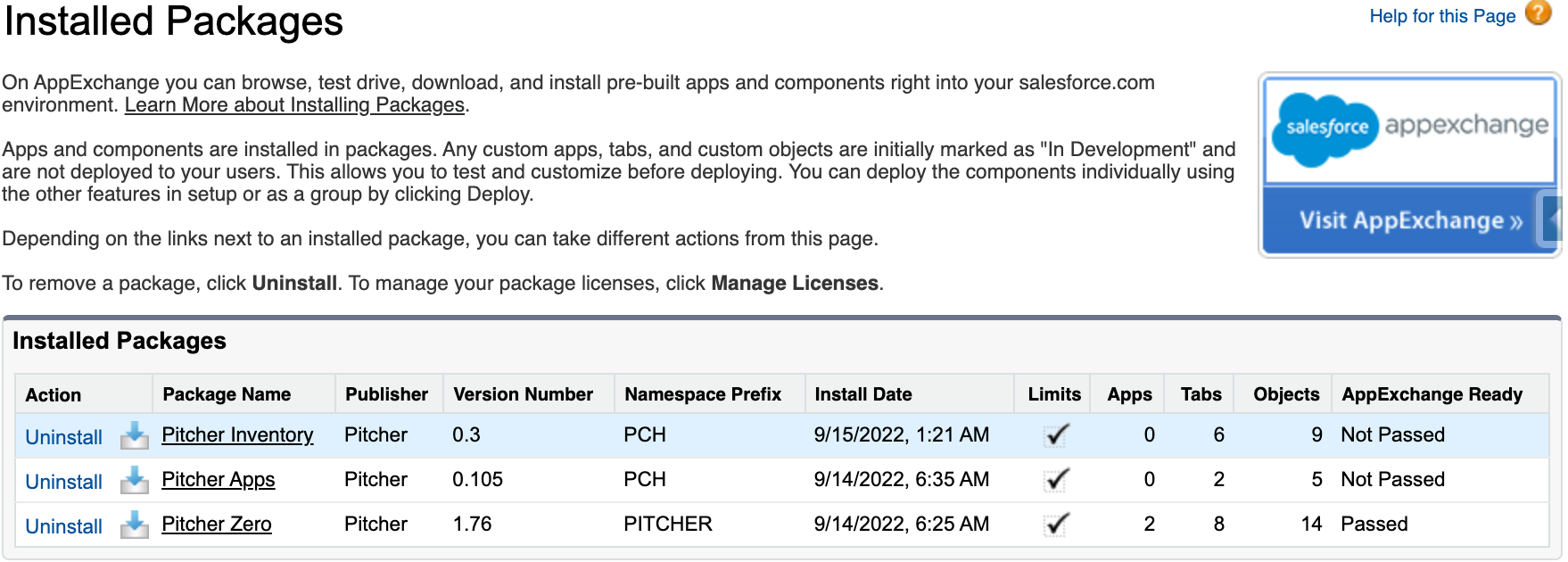Uninstall the Pitcher Inventory package

click(x=64, y=437)
